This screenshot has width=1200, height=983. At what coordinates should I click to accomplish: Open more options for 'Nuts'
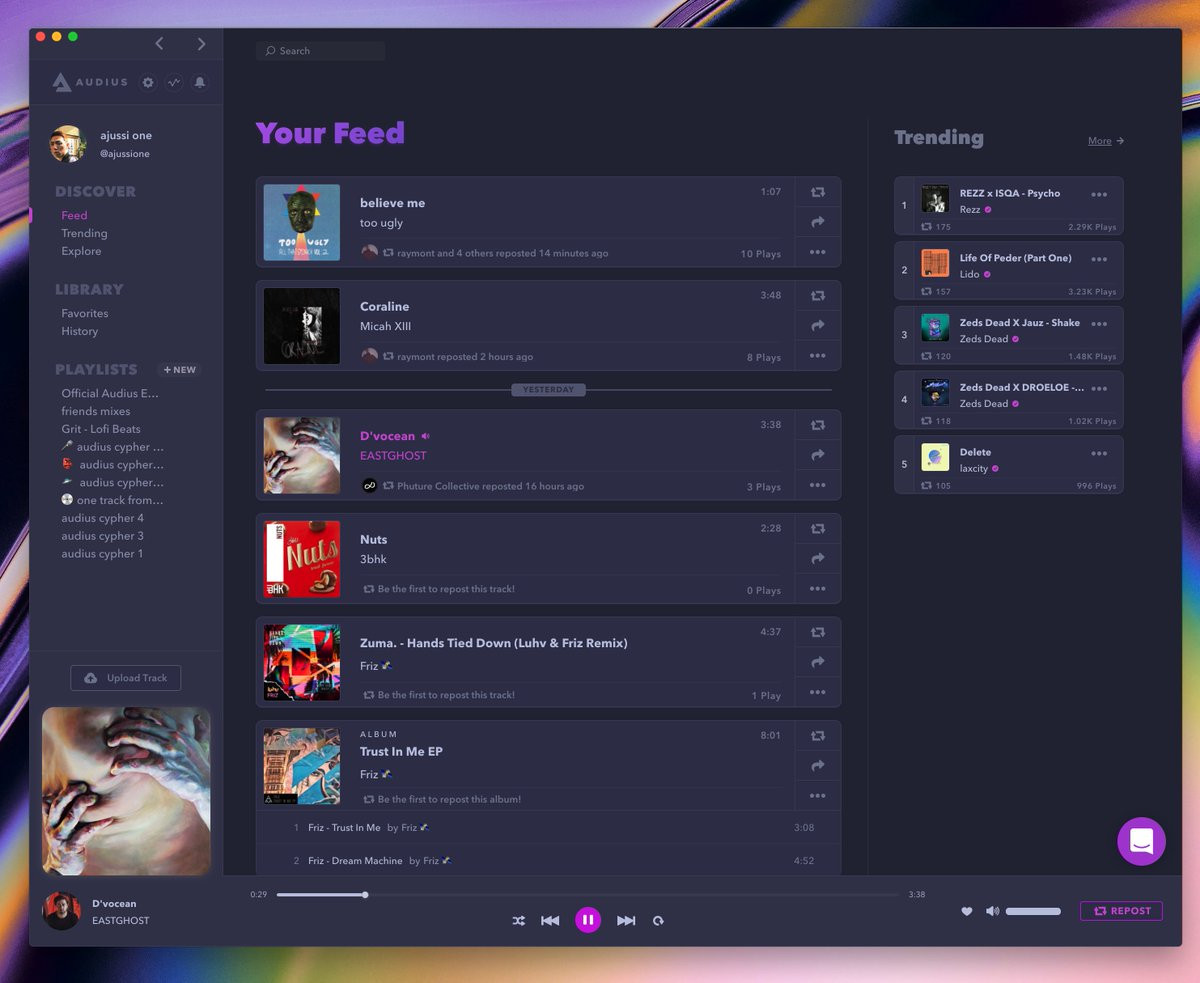pos(818,588)
